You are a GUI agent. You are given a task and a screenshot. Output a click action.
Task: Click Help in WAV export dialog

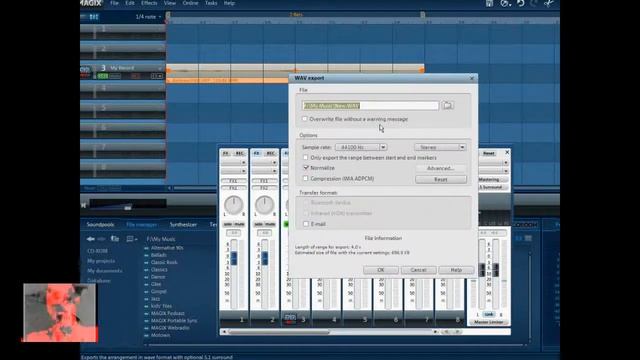coord(456,270)
